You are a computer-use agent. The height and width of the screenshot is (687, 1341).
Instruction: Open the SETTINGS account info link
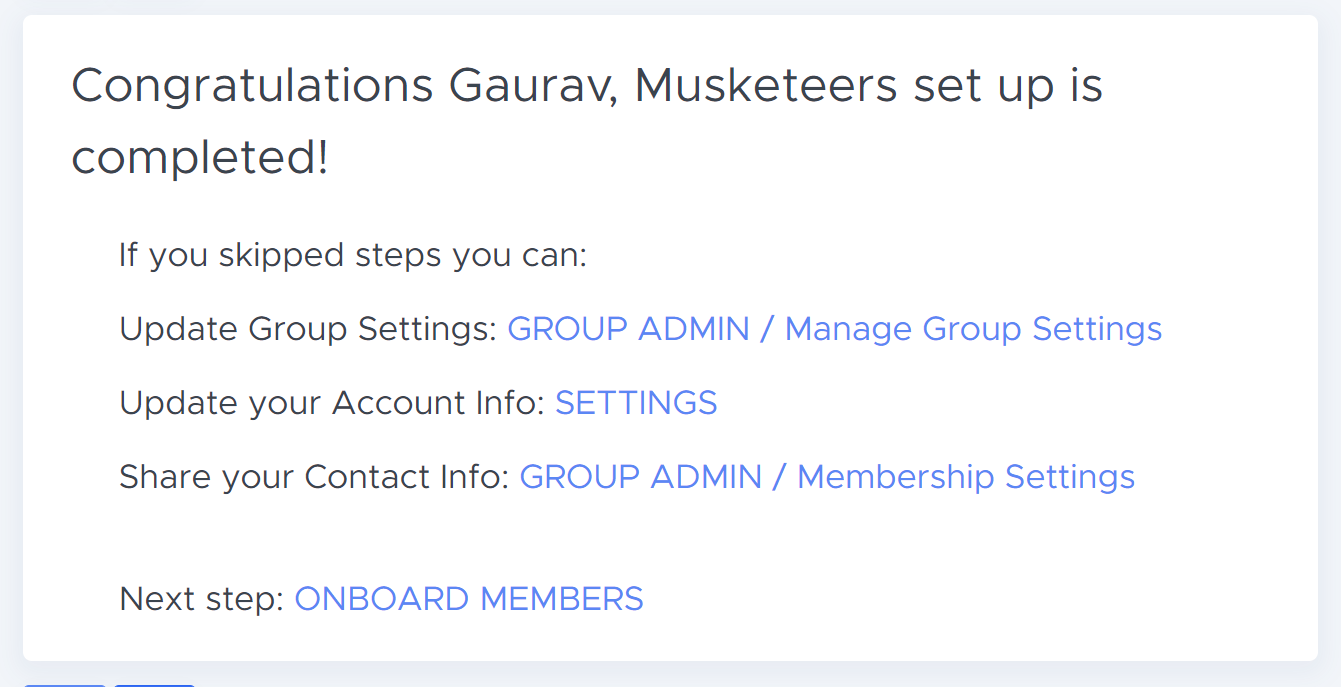coord(636,403)
